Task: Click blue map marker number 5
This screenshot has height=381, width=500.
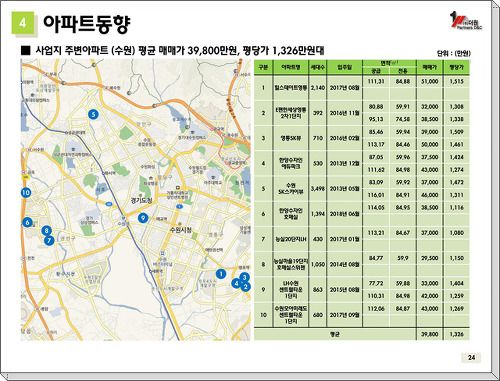Action: (93, 114)
